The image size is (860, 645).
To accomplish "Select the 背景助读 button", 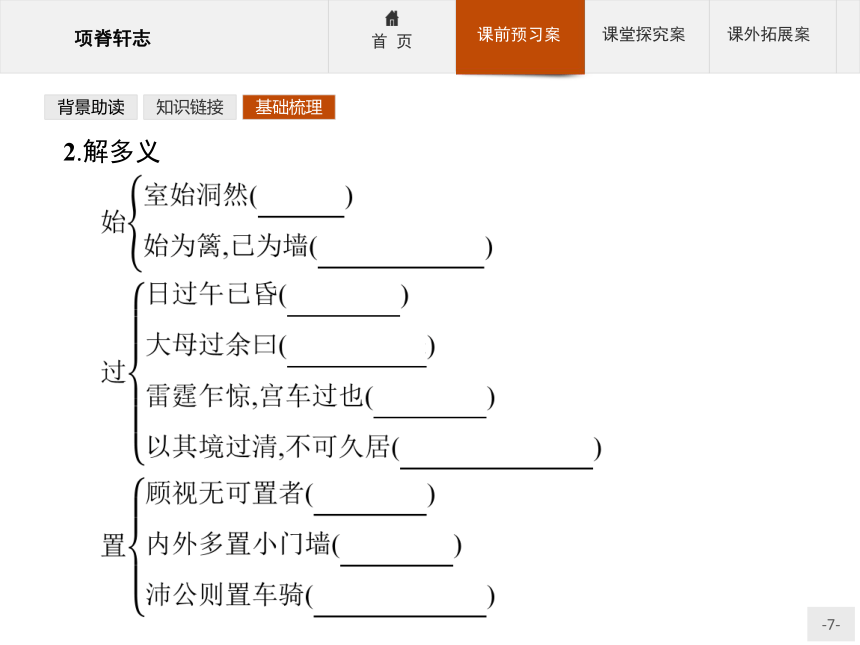I will pyautogui.click(x=91, y=107).
